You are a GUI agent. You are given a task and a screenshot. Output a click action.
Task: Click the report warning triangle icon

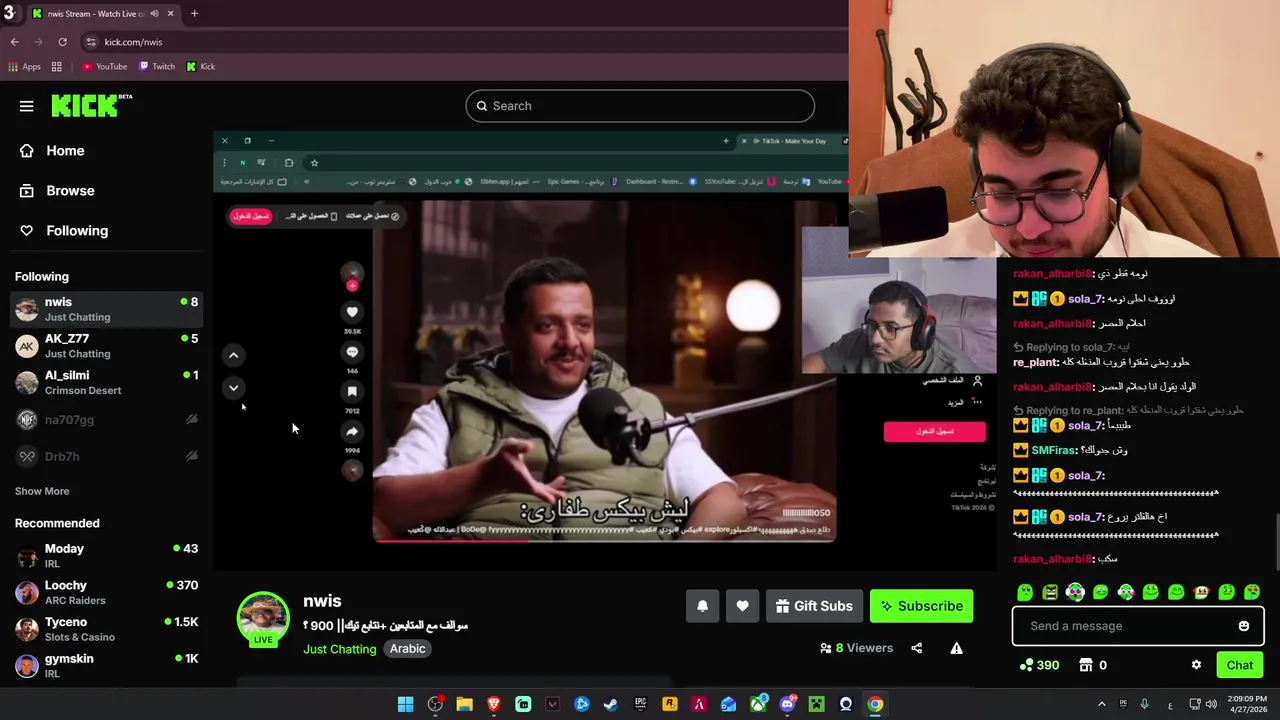click(956, 648)
